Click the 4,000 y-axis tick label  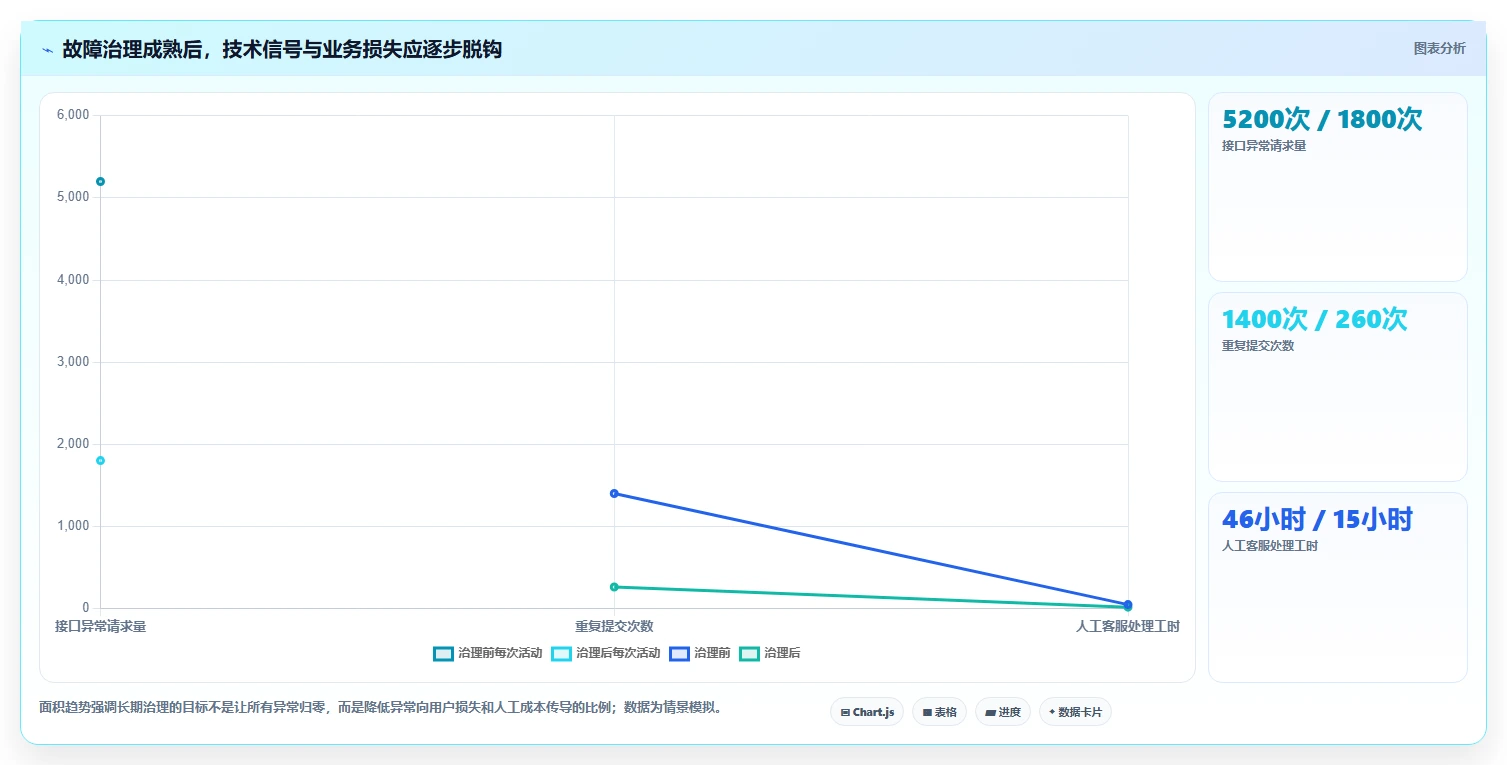(73, 280)
